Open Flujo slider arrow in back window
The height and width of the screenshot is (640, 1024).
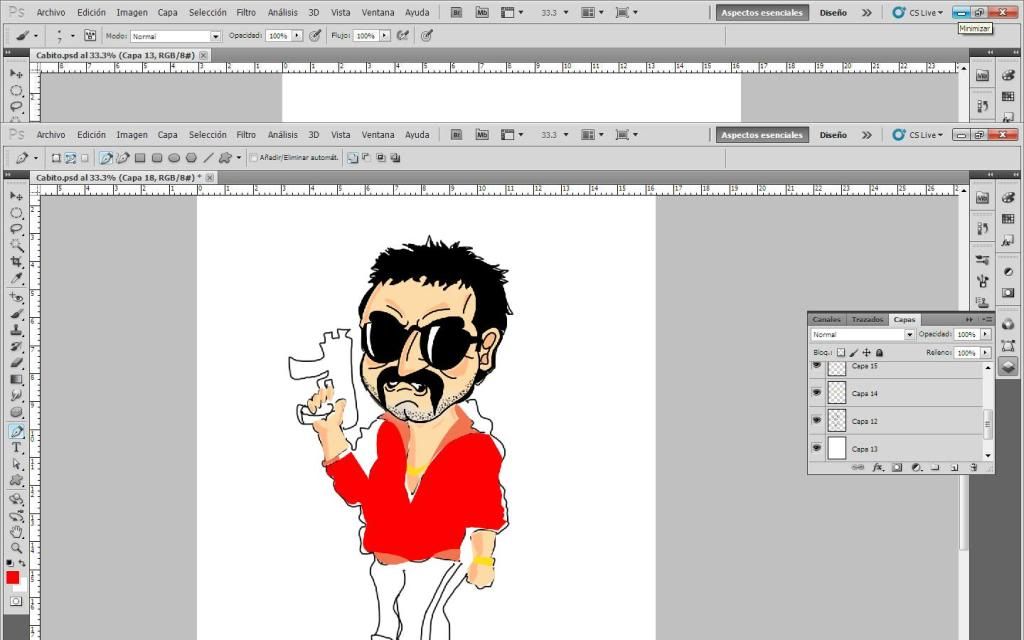(x=385, y=35)
